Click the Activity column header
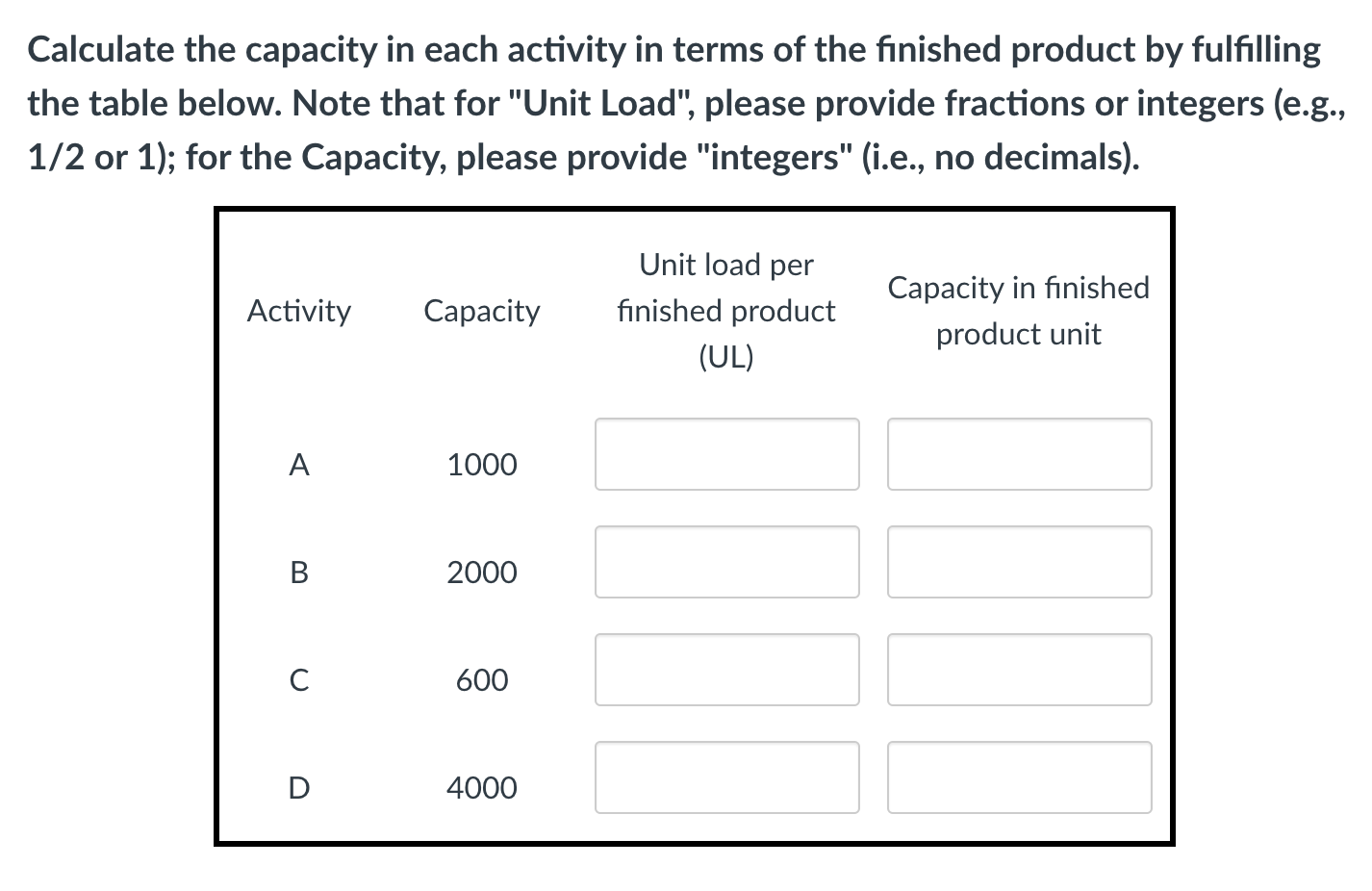The image size is (1372, 891). [x=299, y=310]
